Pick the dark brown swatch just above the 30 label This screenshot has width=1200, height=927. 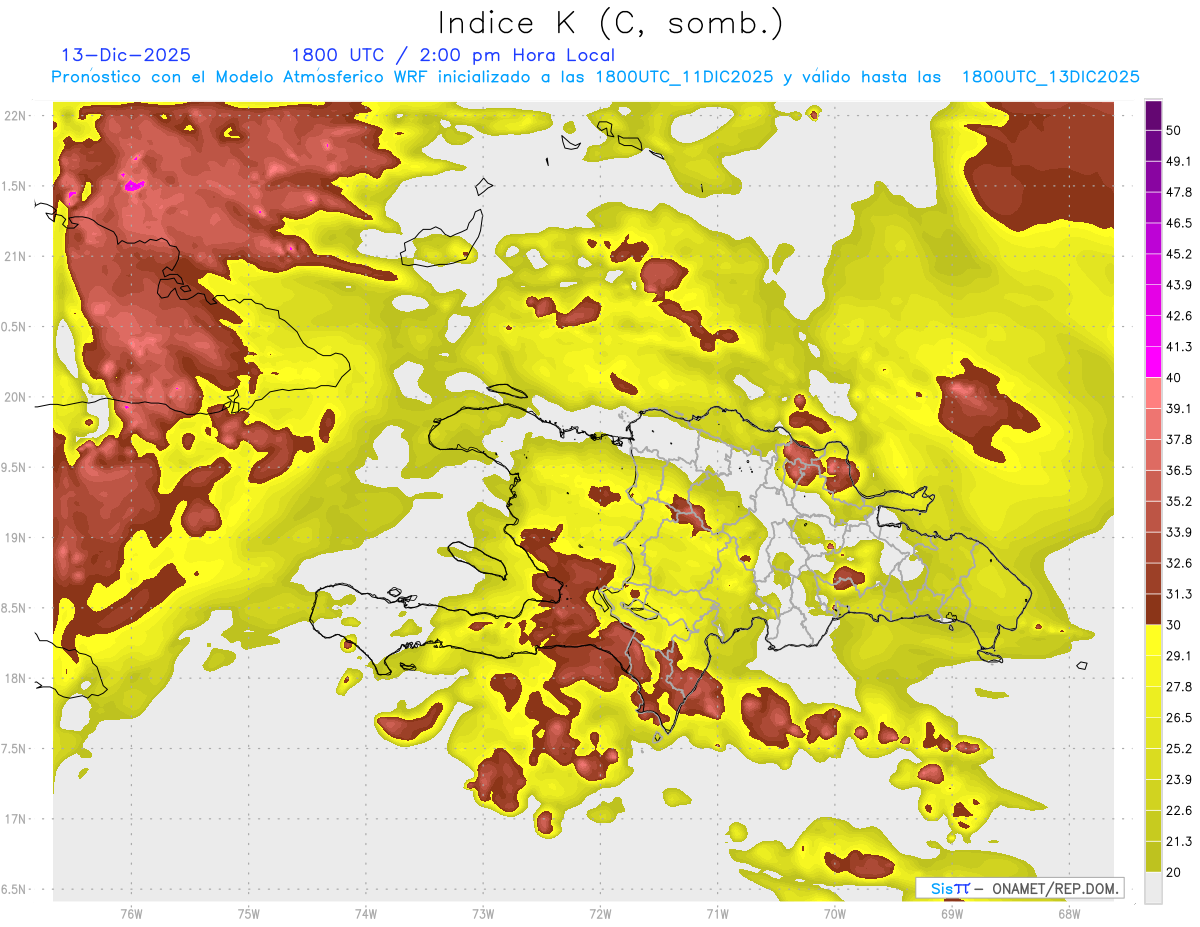[1153, 609]
